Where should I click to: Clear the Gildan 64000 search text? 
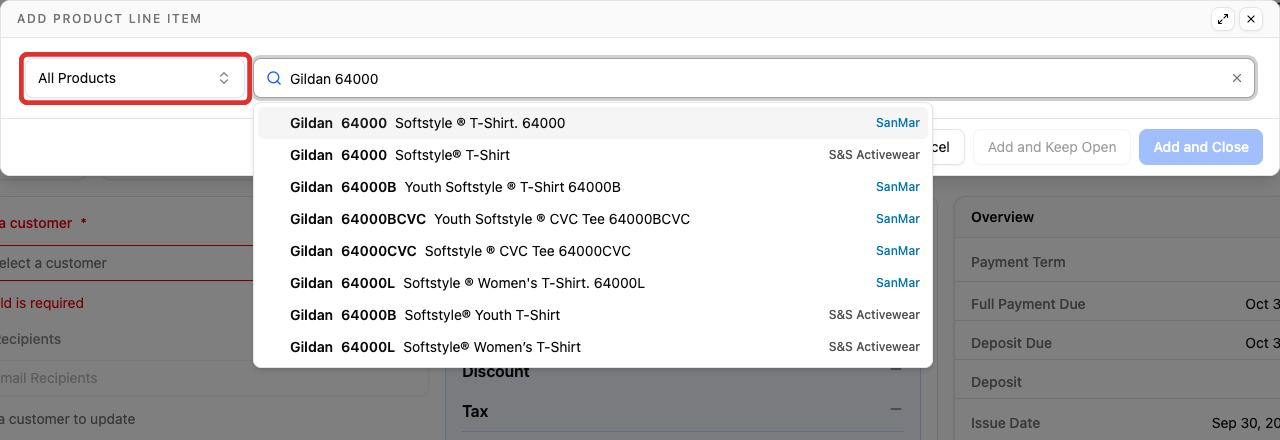click(1237, 78)
